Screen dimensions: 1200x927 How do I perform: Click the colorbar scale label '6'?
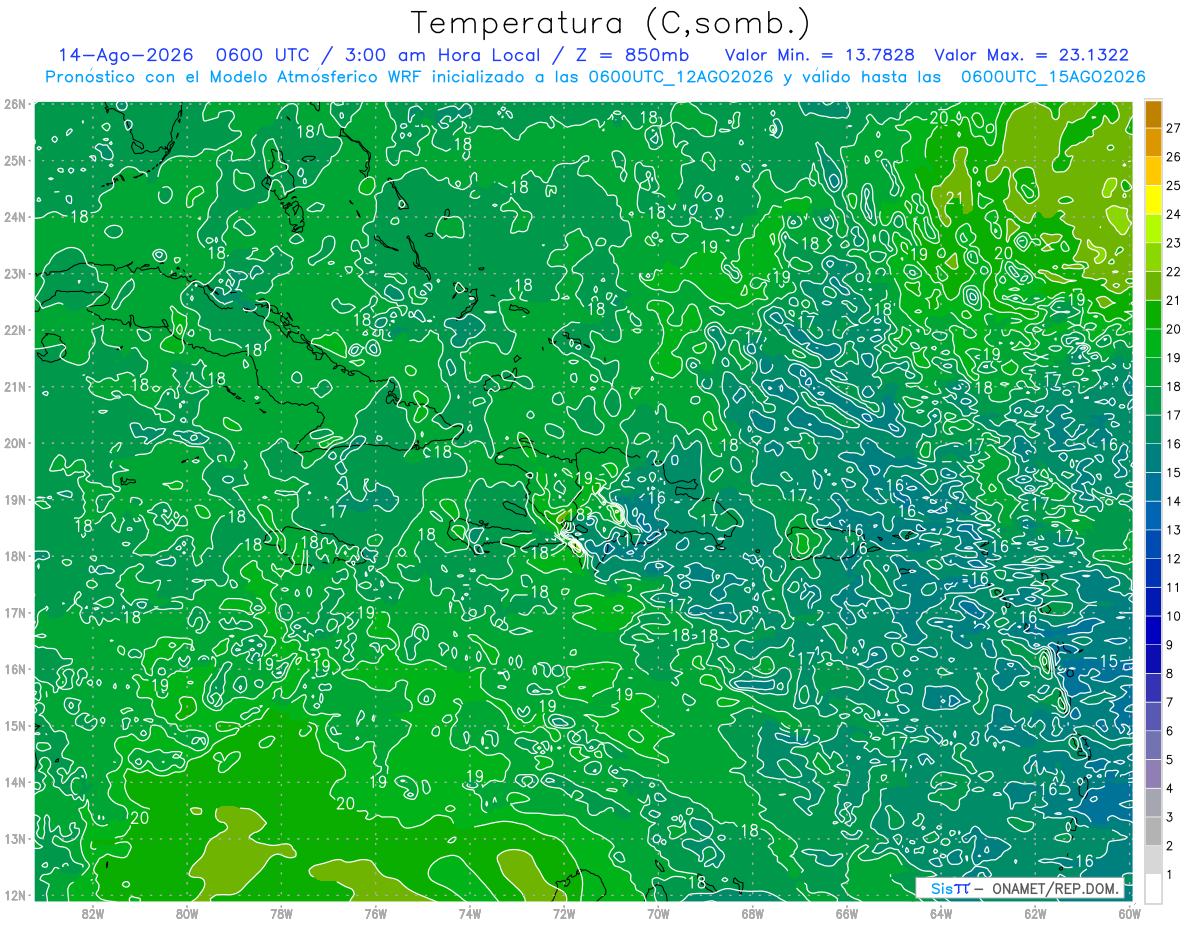[1170, 731]
